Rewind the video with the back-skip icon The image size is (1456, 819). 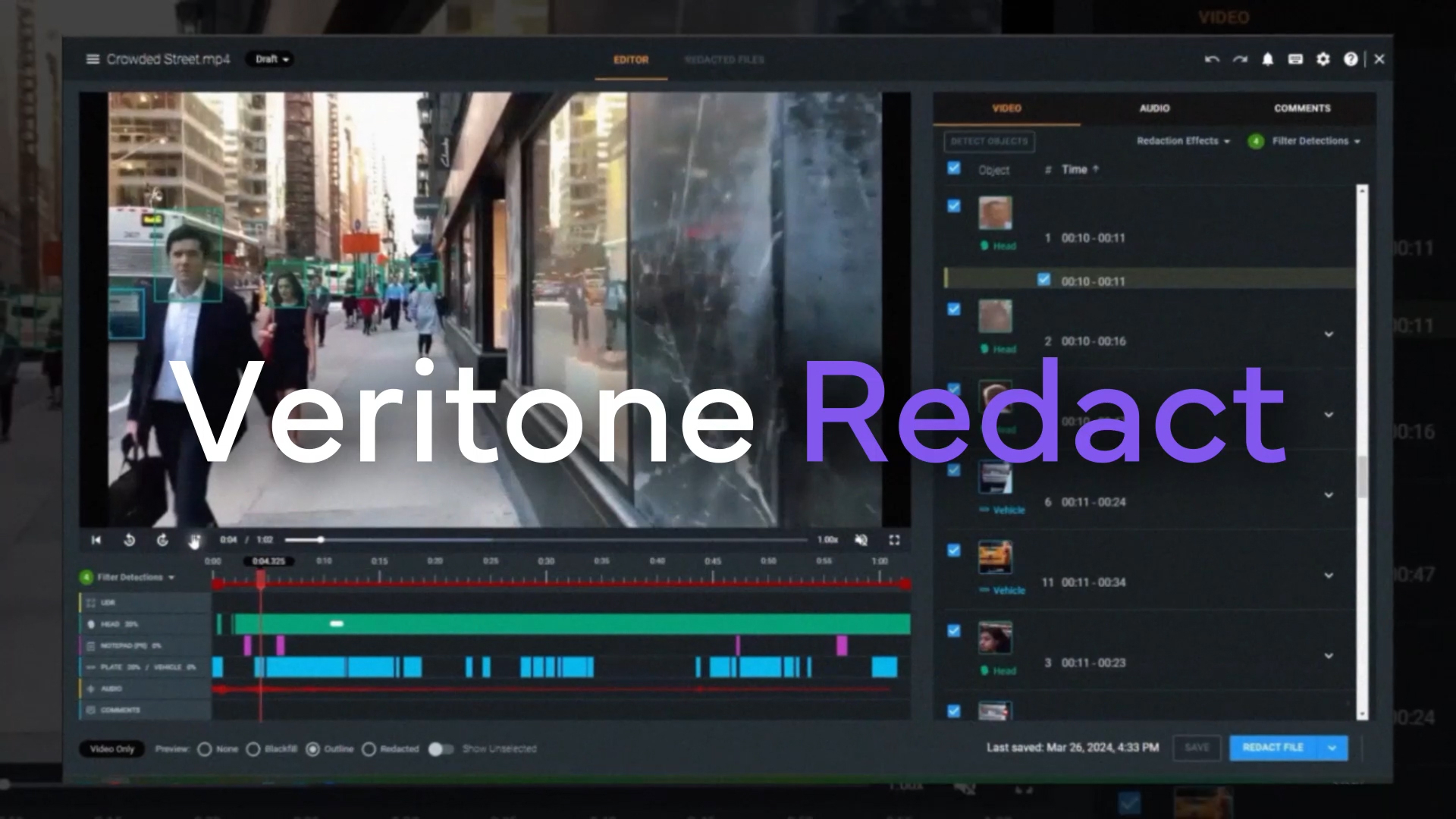(x=129, y=540)
